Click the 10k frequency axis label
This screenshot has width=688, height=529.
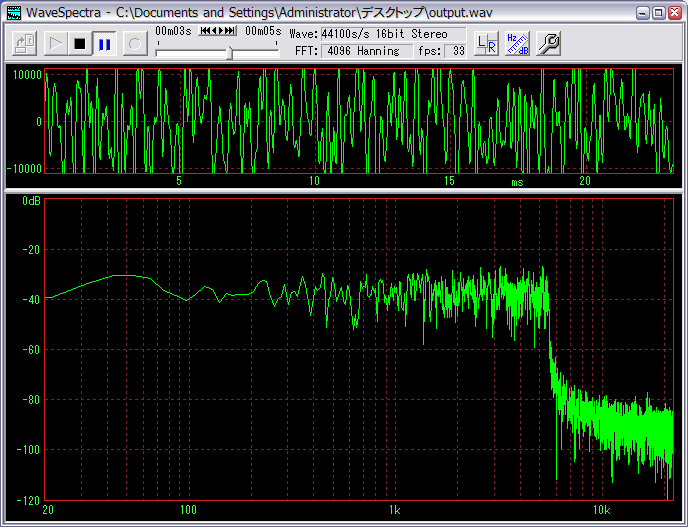(x=602, y=510)
